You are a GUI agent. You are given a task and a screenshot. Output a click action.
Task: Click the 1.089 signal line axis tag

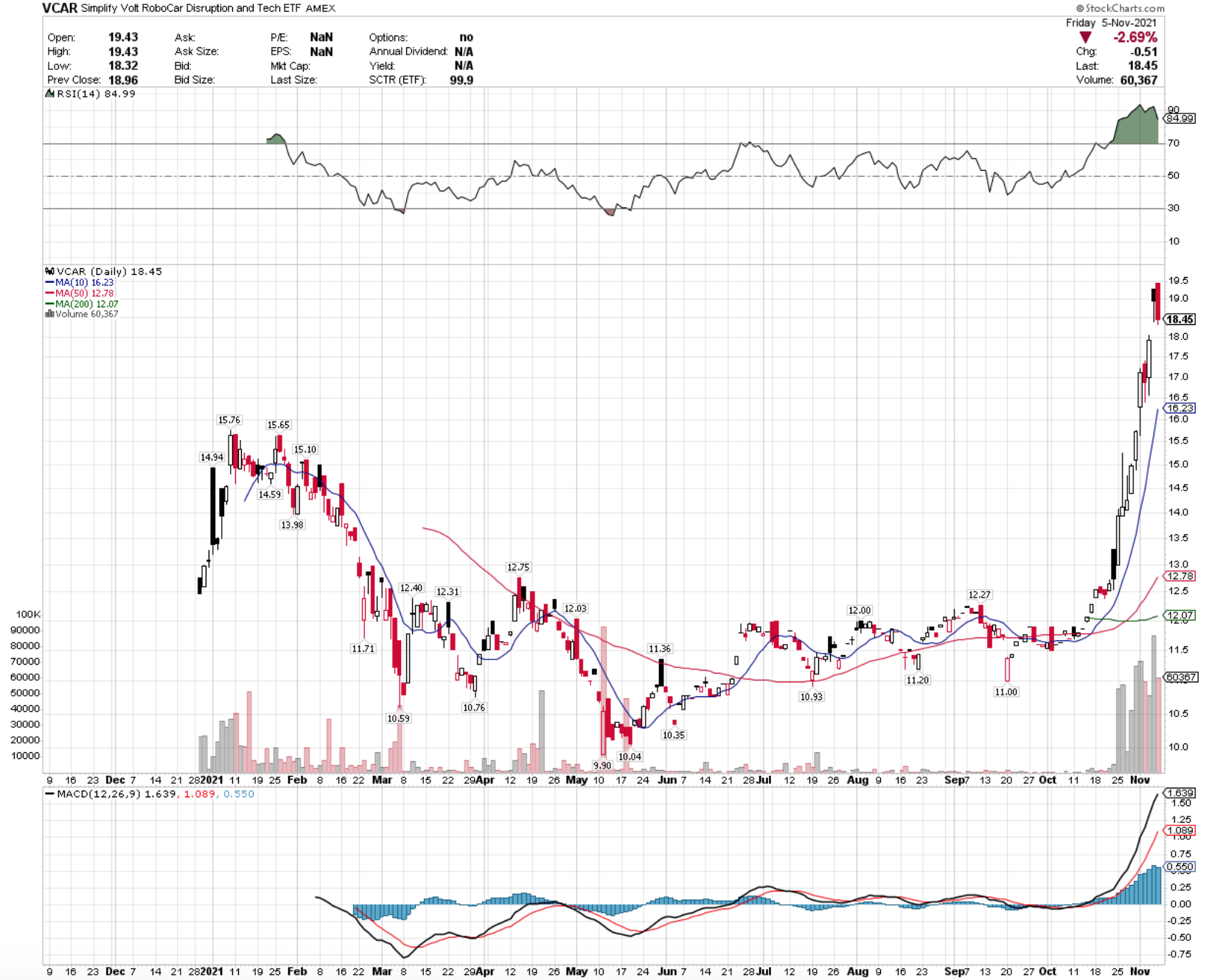tap(1180, 830)
